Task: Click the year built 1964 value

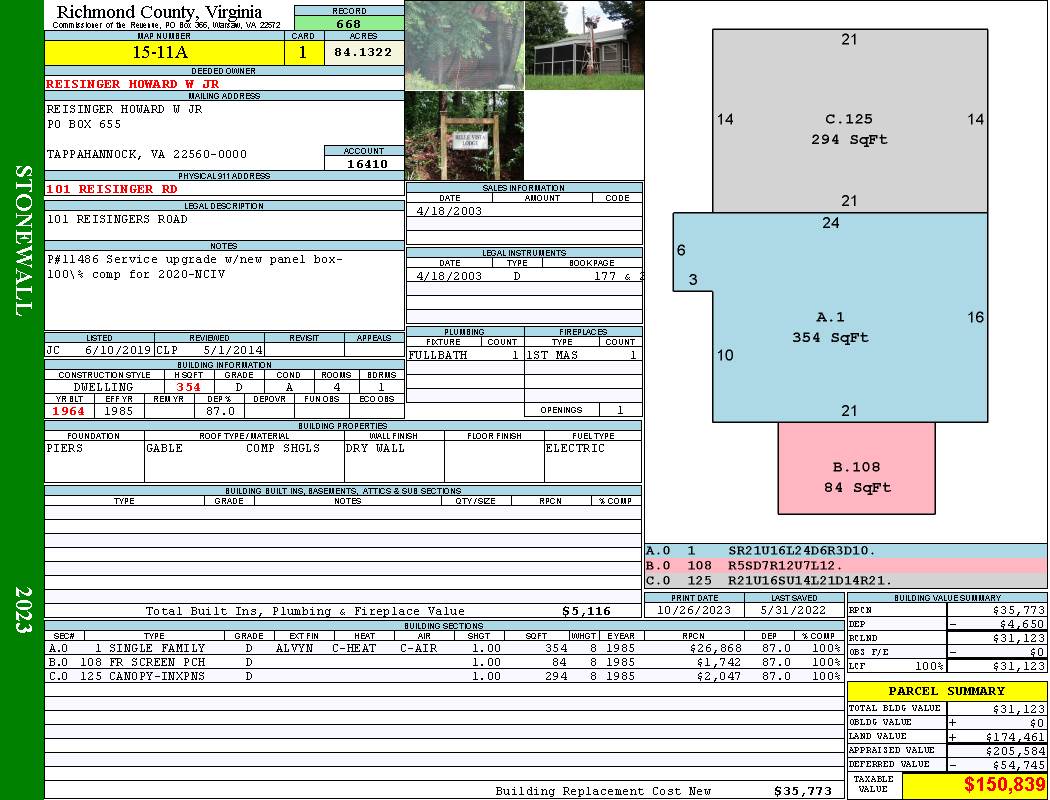Action: 70,411
